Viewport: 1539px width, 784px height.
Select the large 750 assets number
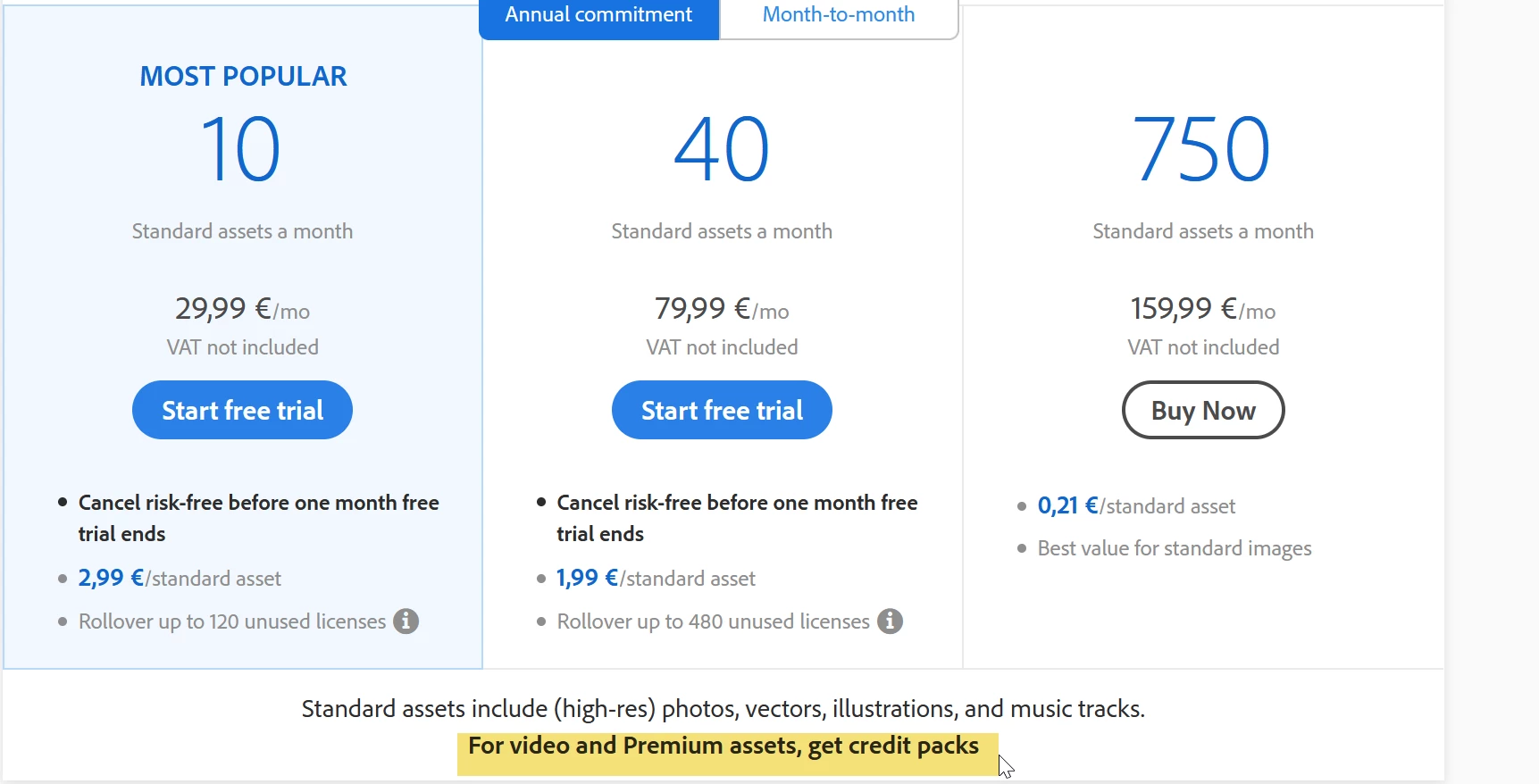click(x=1202, y=149)
